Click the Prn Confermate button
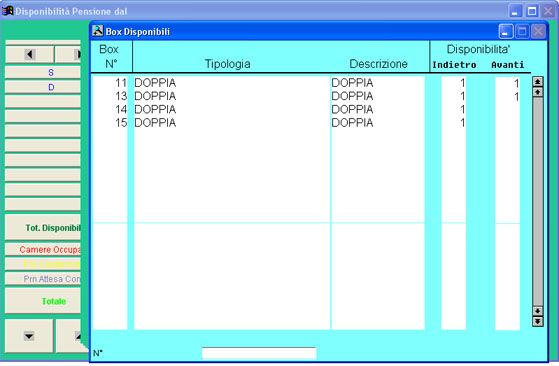The image size is (559, 366). [43, 264]
